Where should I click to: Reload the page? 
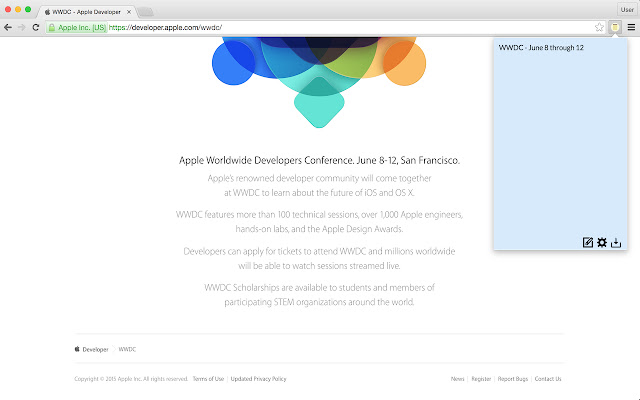tap(36, 27)
